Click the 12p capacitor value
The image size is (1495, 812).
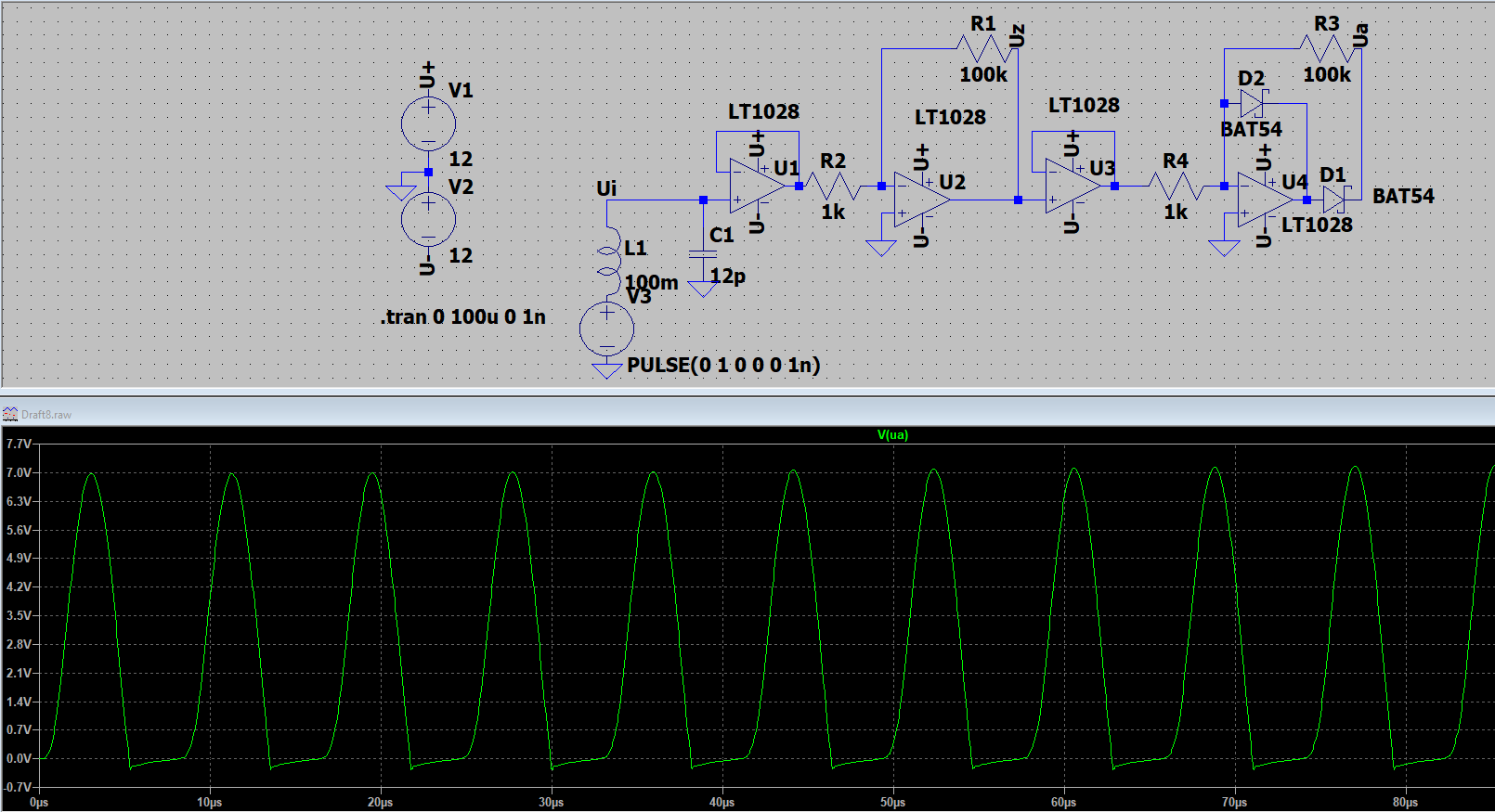(x=728, y=277)
